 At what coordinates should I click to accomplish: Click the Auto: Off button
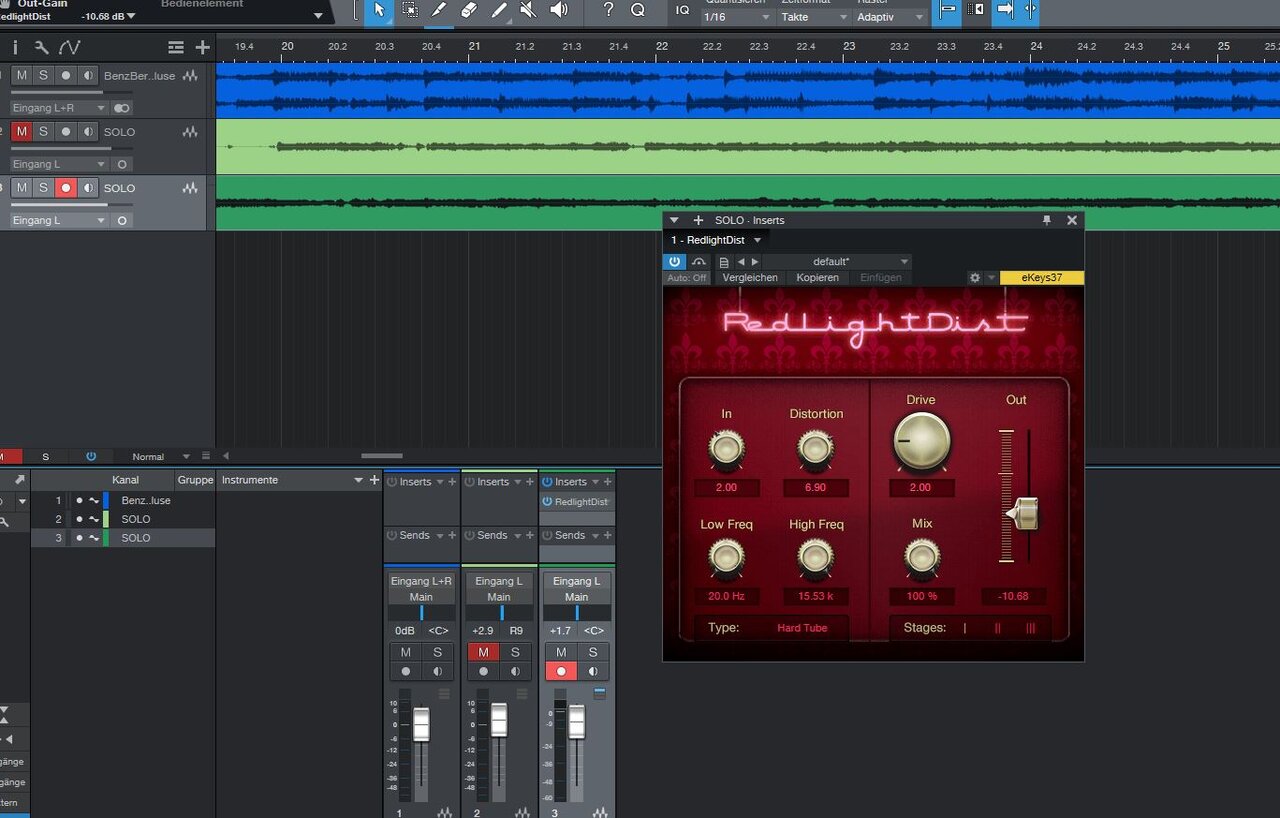point(687,278)
